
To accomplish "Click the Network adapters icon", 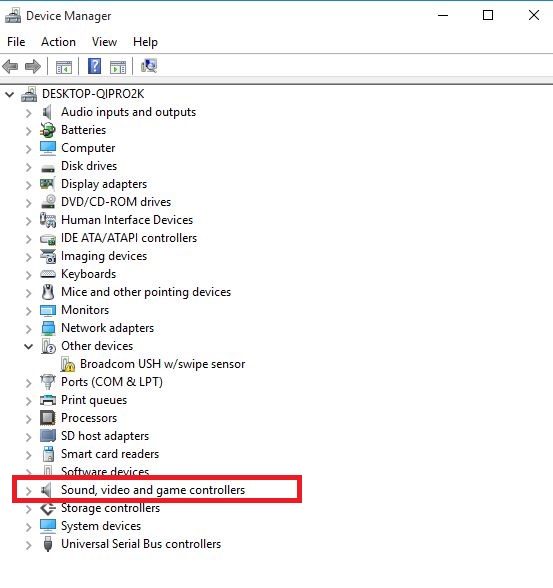I will coord(48,328).
